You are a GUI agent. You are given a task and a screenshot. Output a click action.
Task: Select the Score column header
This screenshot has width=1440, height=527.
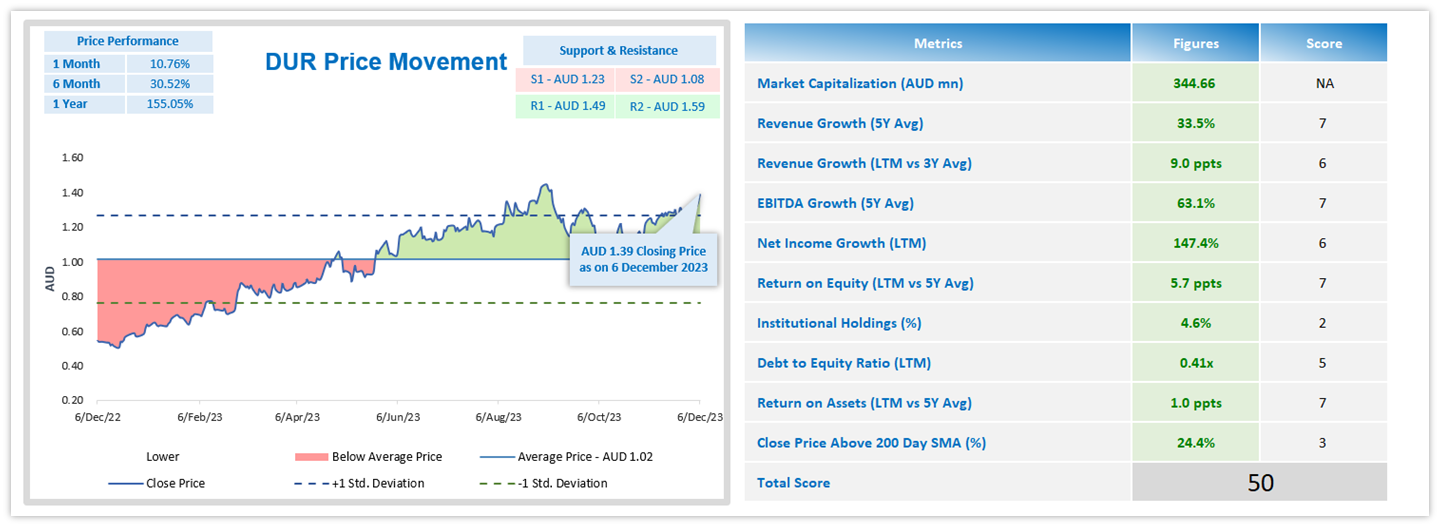coord(1323,43)
